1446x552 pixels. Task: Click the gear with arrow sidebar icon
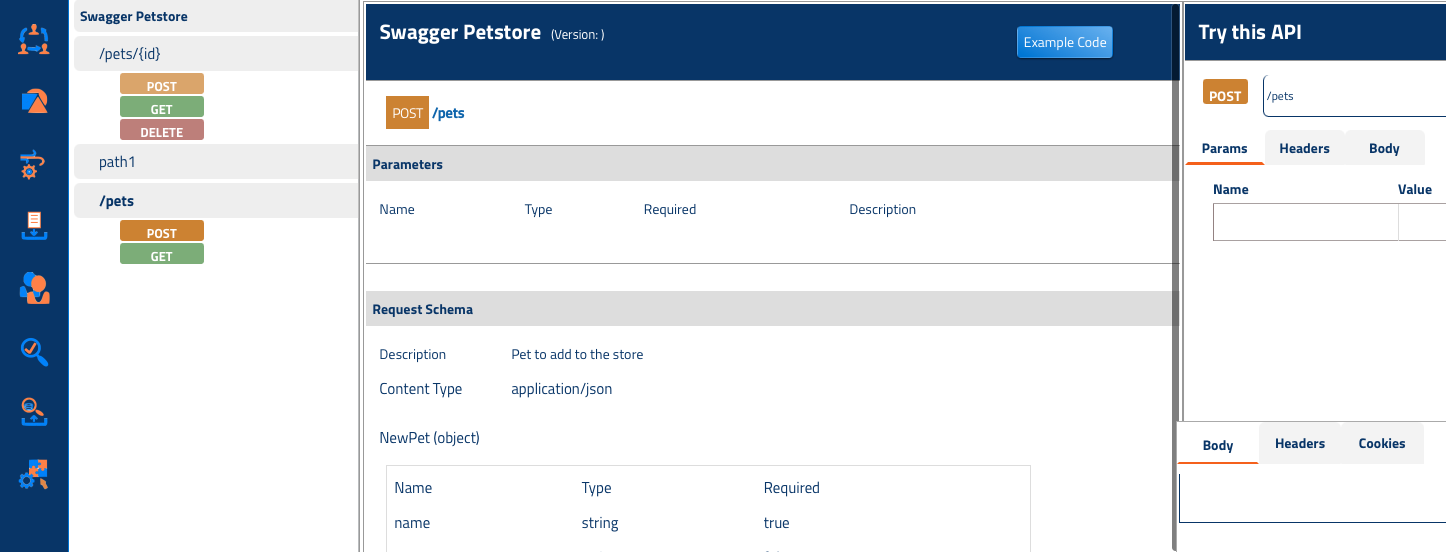tap(34, 164)
